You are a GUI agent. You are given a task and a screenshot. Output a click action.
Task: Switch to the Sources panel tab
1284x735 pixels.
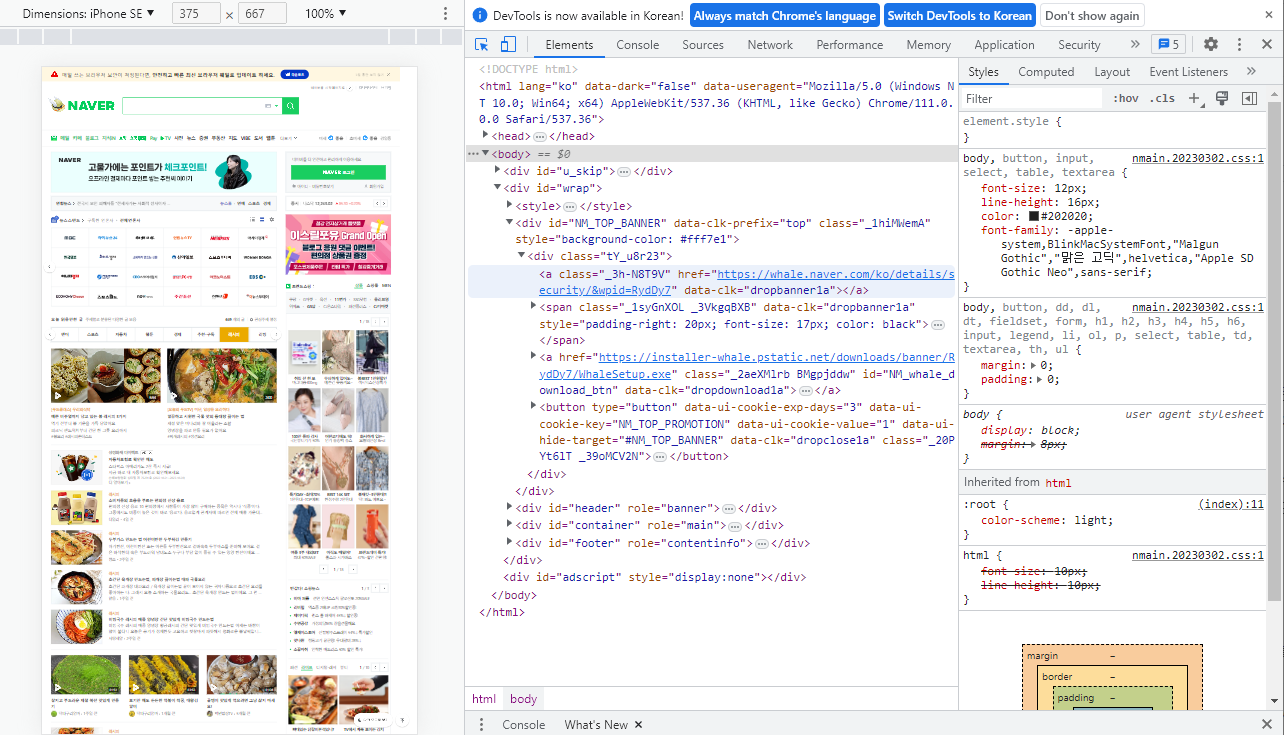point(703,45)
